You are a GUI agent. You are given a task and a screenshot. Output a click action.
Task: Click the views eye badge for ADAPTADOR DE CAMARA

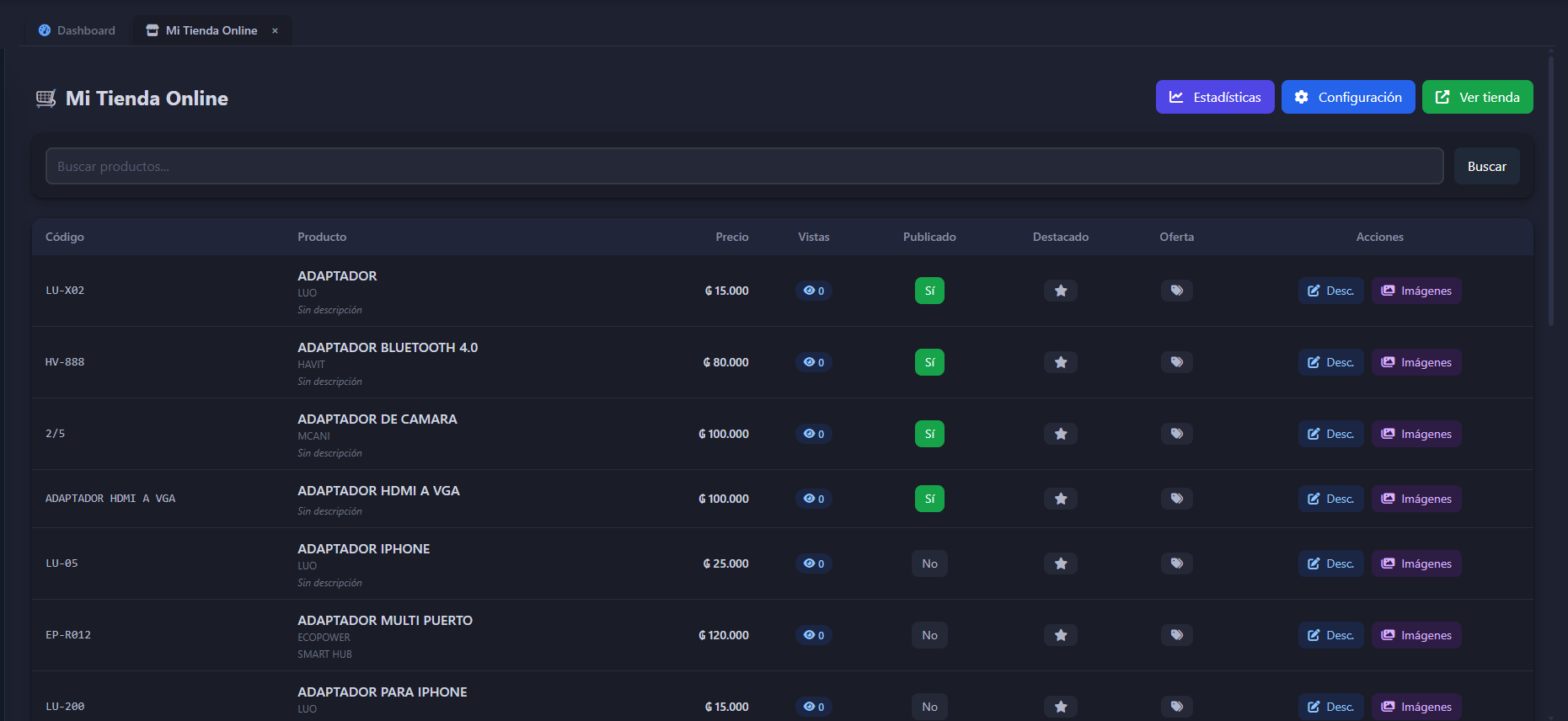click(814, 434)
